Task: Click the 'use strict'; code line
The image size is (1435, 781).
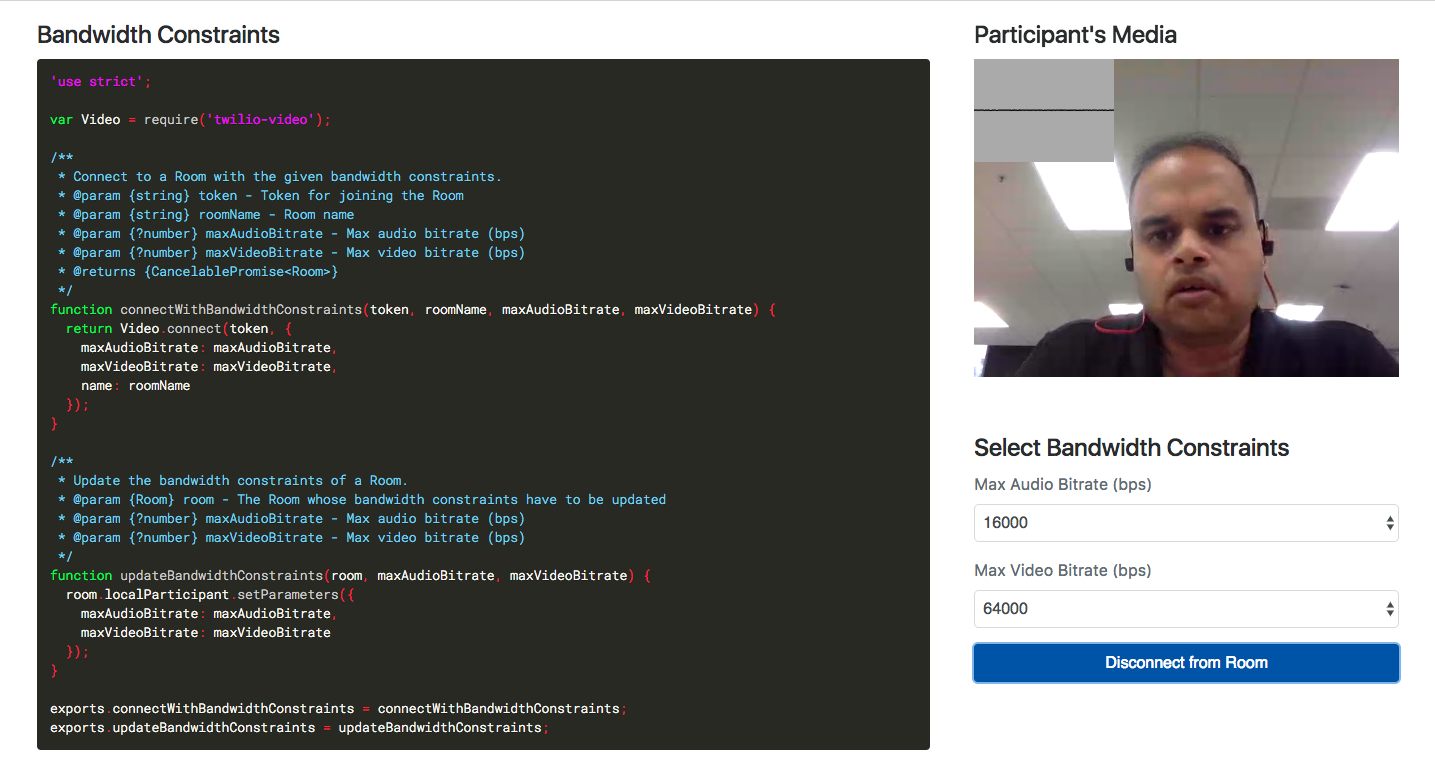Action: [x=101, y=82]
